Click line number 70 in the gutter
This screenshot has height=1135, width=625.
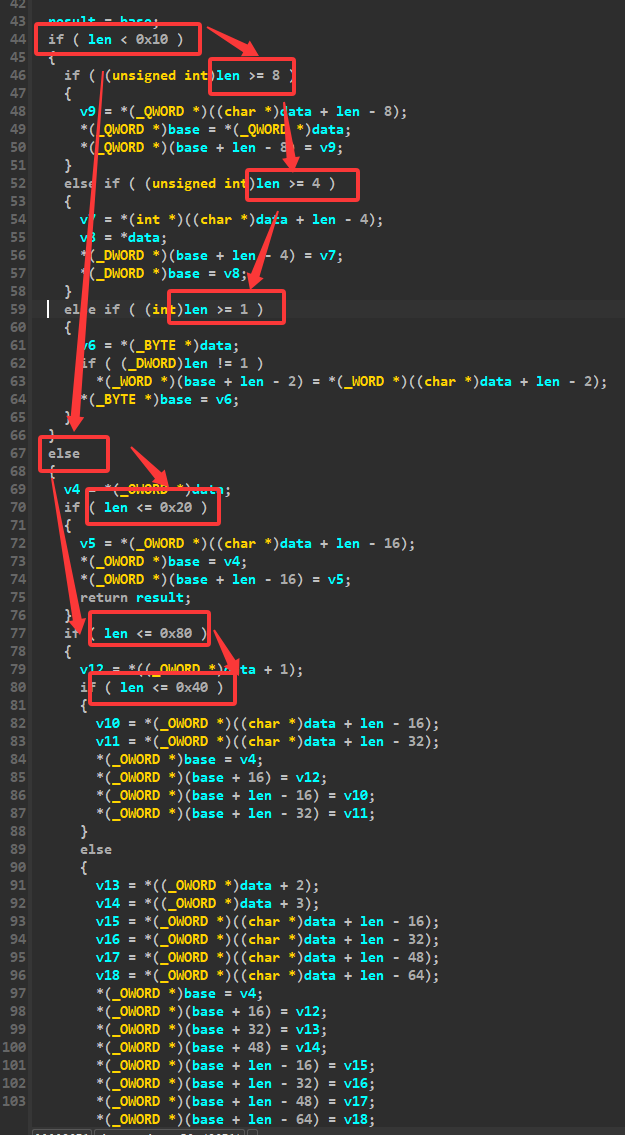point(18,507)
